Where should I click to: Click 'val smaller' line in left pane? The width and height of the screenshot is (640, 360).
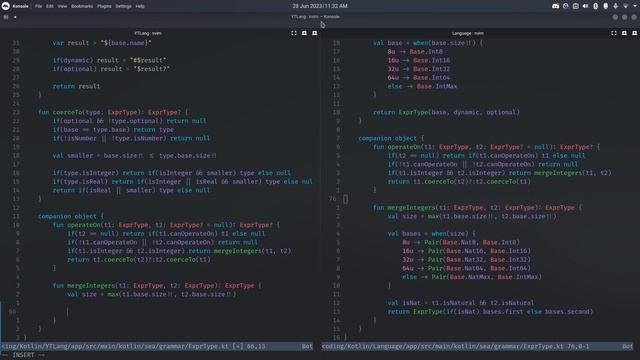(x=135, y=156)
